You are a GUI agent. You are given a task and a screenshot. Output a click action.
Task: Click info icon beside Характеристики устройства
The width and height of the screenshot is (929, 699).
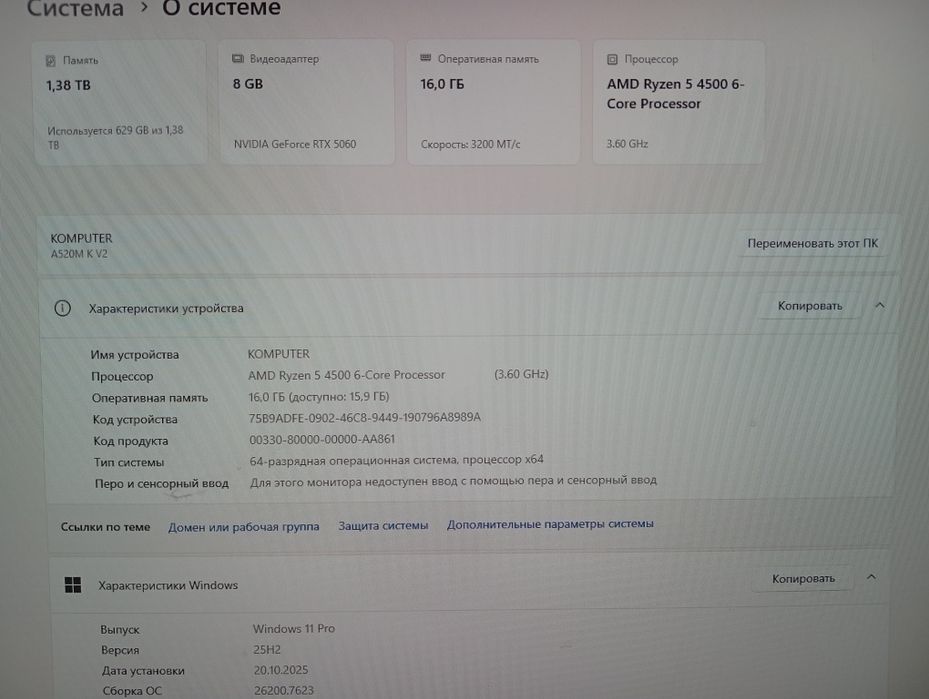click(62, 308)
